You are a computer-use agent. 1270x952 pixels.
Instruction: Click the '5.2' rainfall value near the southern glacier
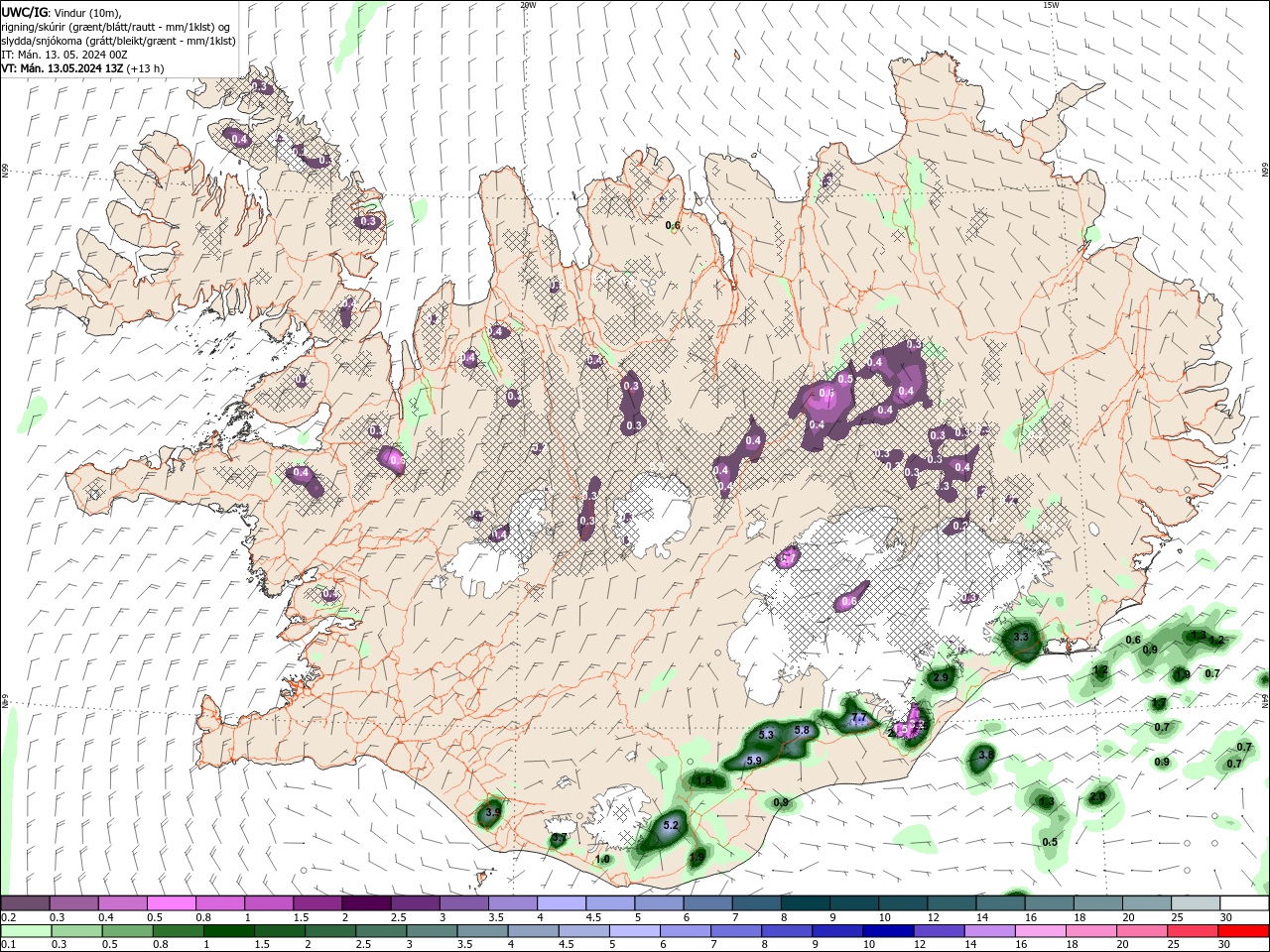click(671, 825)
